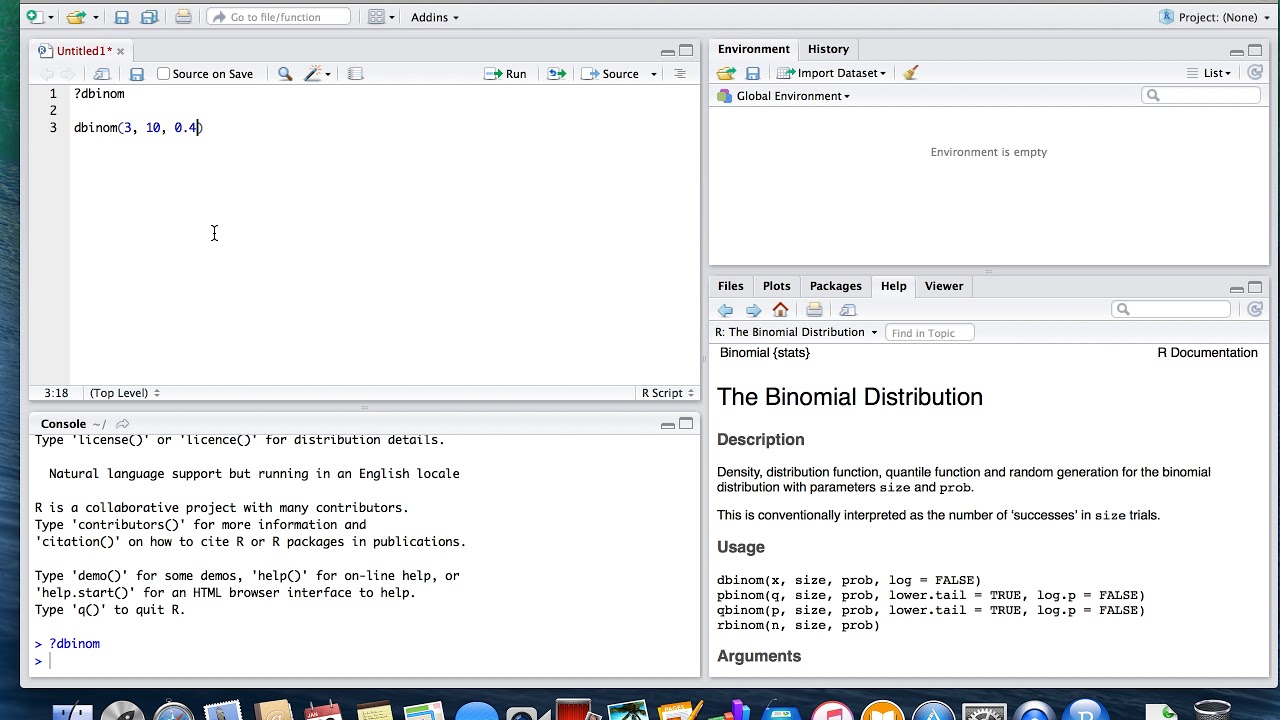
Task: Print the current help topic
Action: point(814,310)
